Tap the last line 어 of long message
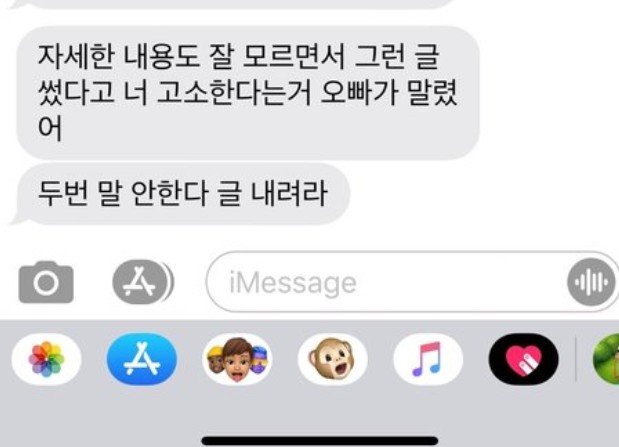The width and height of the screenshot is (619, 447). (x=50, y=128)
